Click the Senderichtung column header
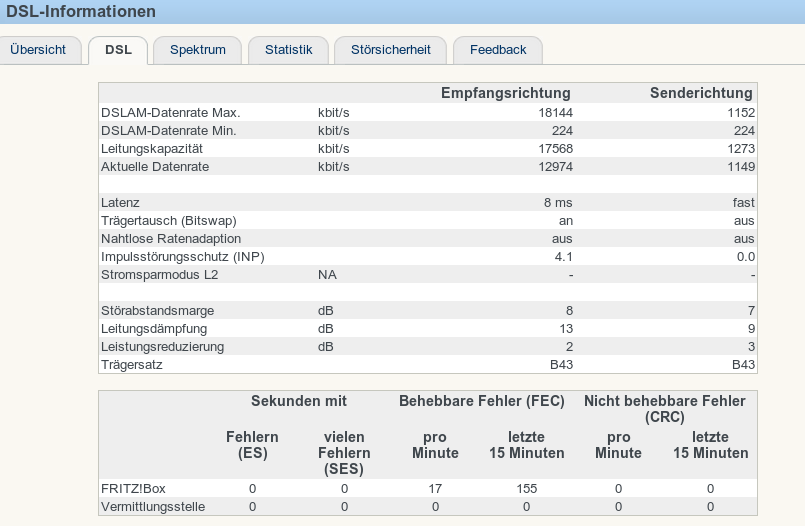Image resolution: width=805 pixels, height=526 pixels. (x=701, y=93)
